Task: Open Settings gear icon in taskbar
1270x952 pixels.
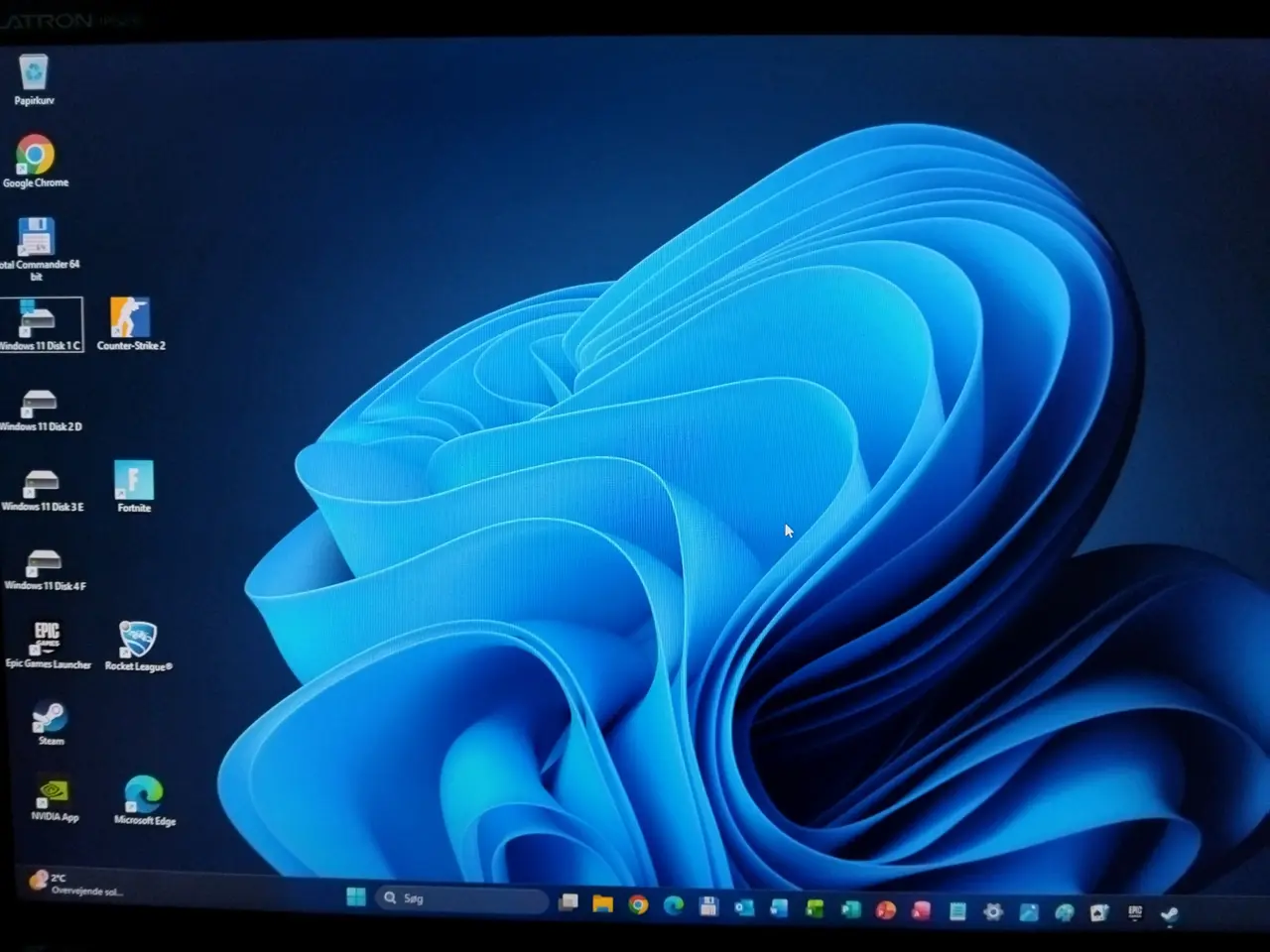Action: [992, 911]
